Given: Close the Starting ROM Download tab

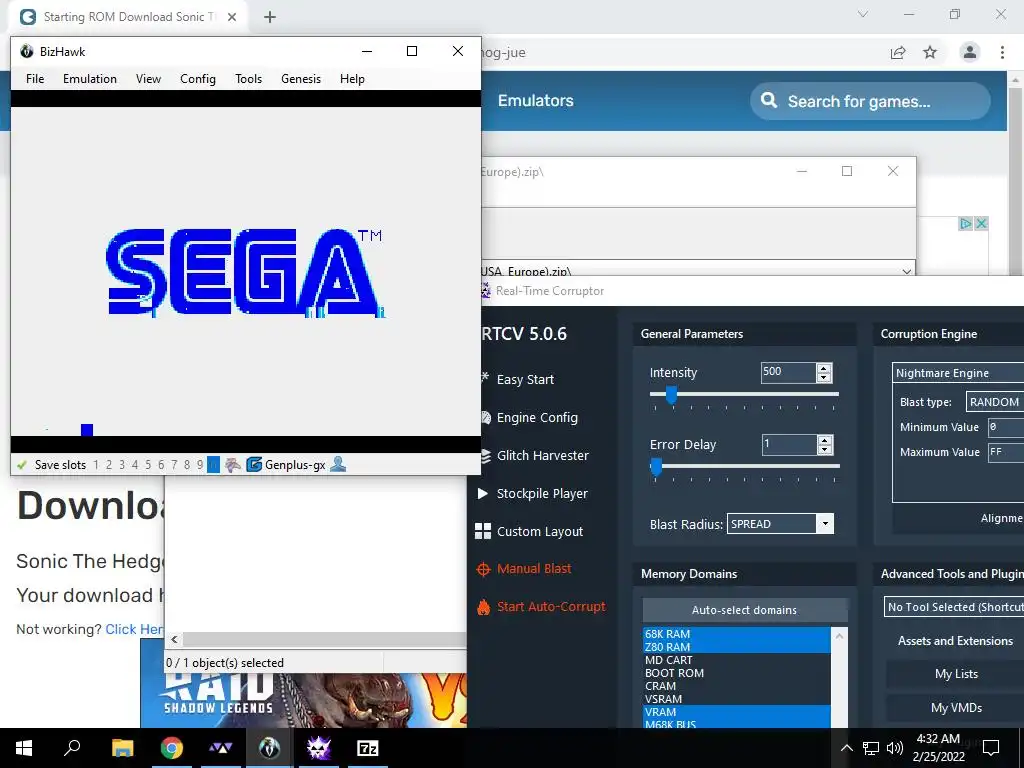Looking at the screenshot, I should (232, 17).
